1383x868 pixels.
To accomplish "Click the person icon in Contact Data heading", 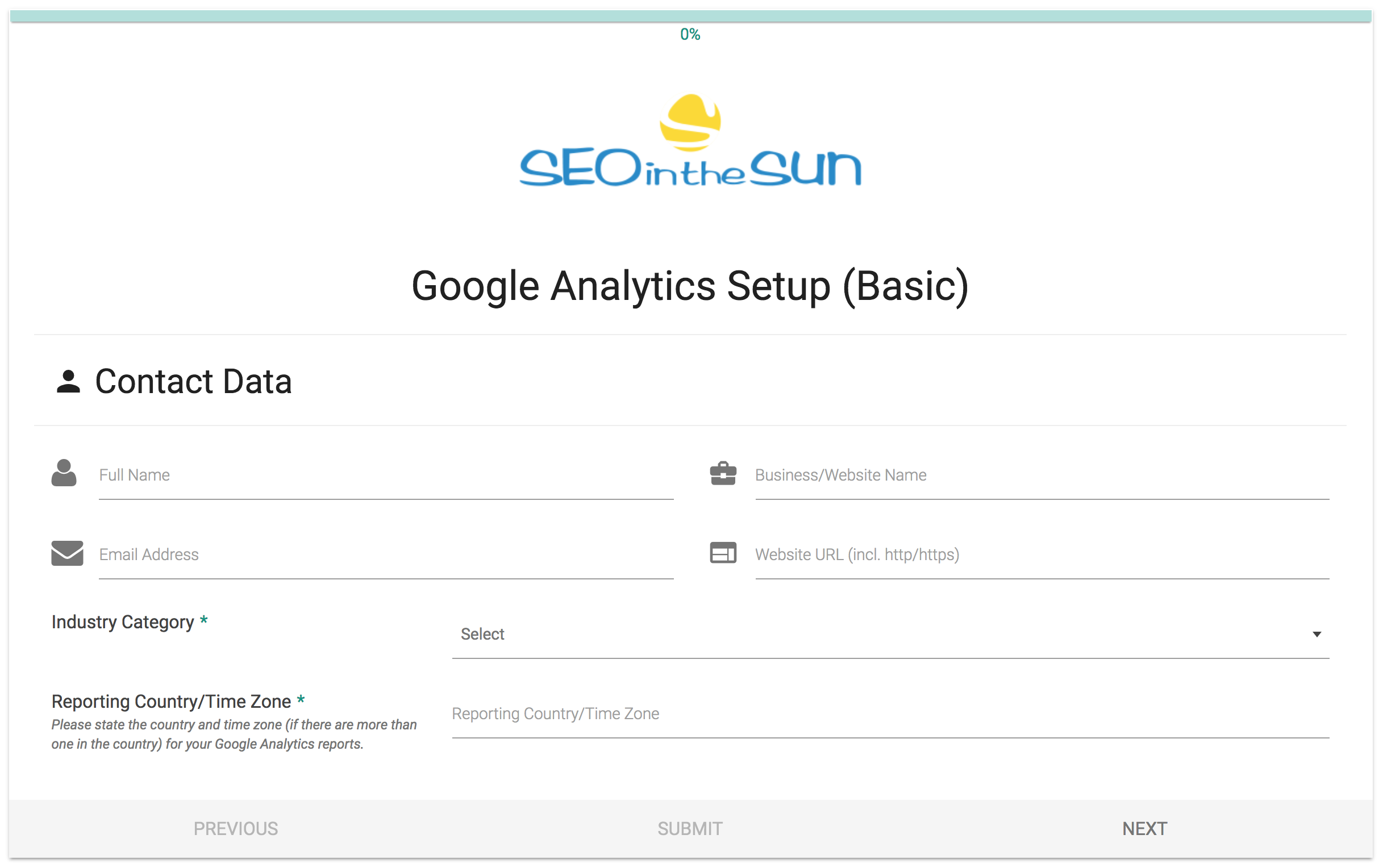I will [68, 382].
